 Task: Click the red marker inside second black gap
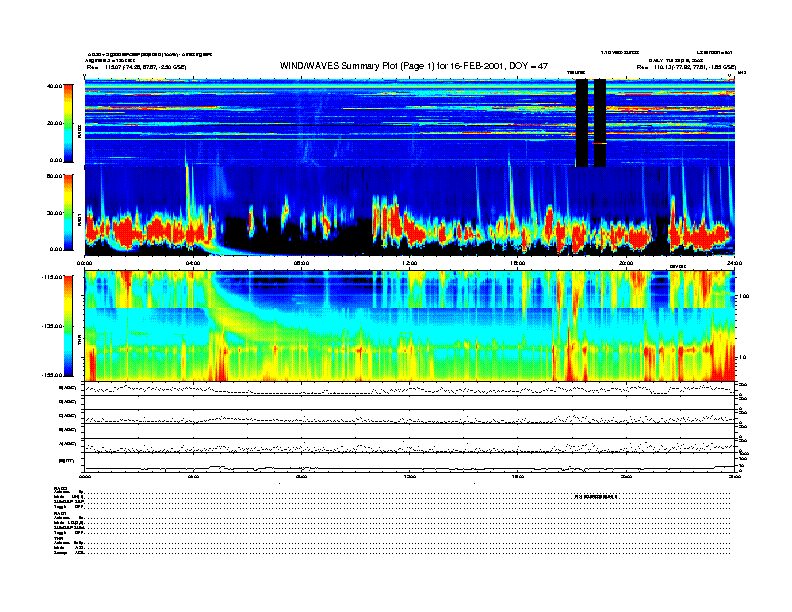[600, 143]
